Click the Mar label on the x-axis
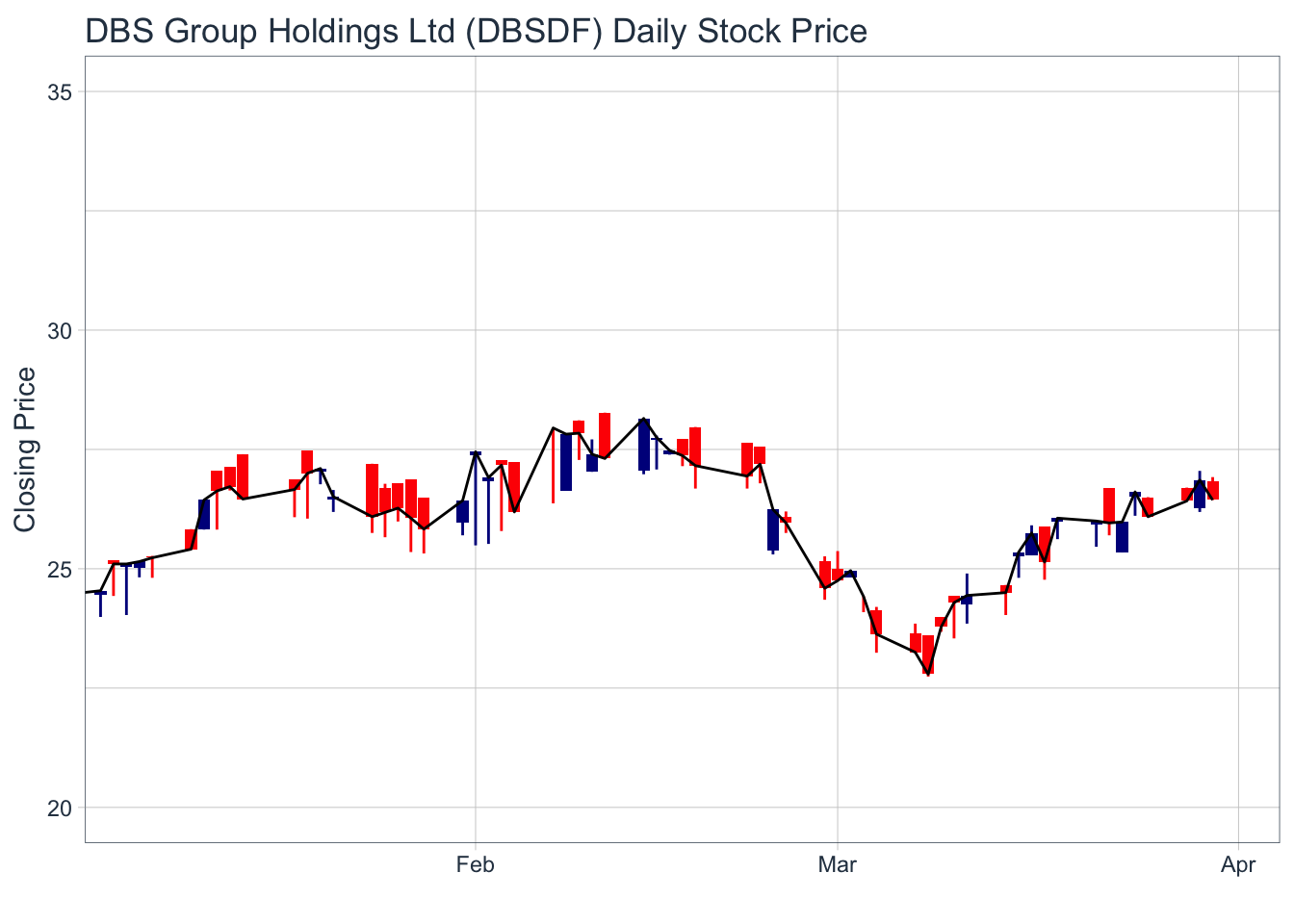 (x=837, y=865)
